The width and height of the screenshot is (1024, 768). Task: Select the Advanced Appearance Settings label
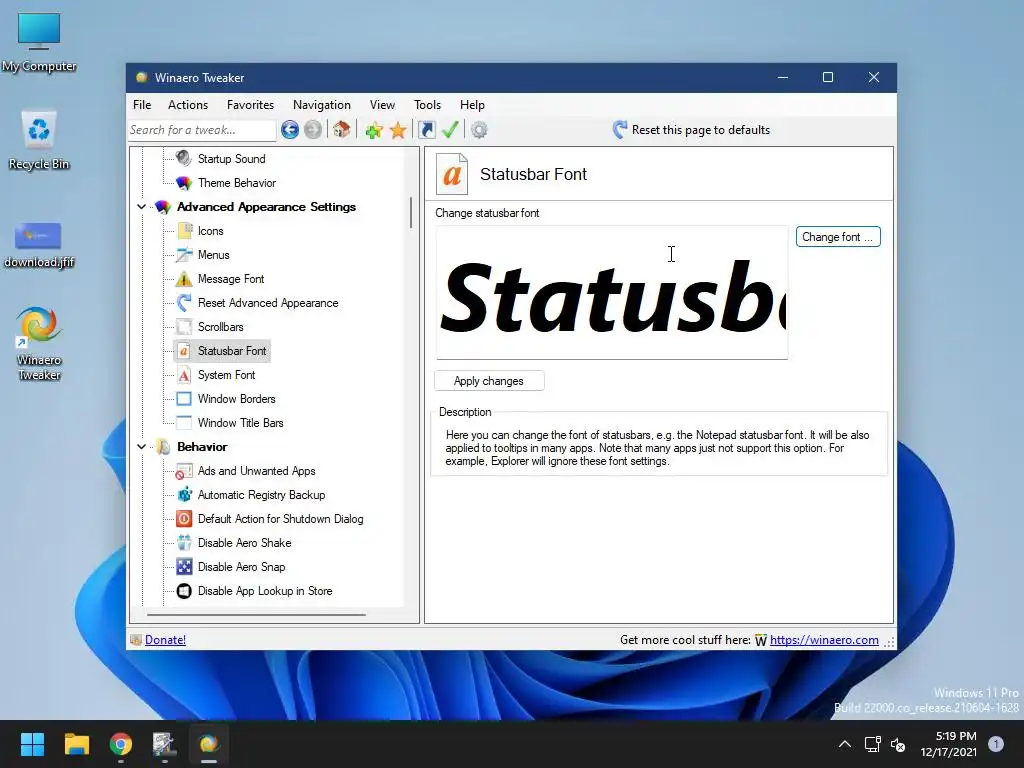266,207
